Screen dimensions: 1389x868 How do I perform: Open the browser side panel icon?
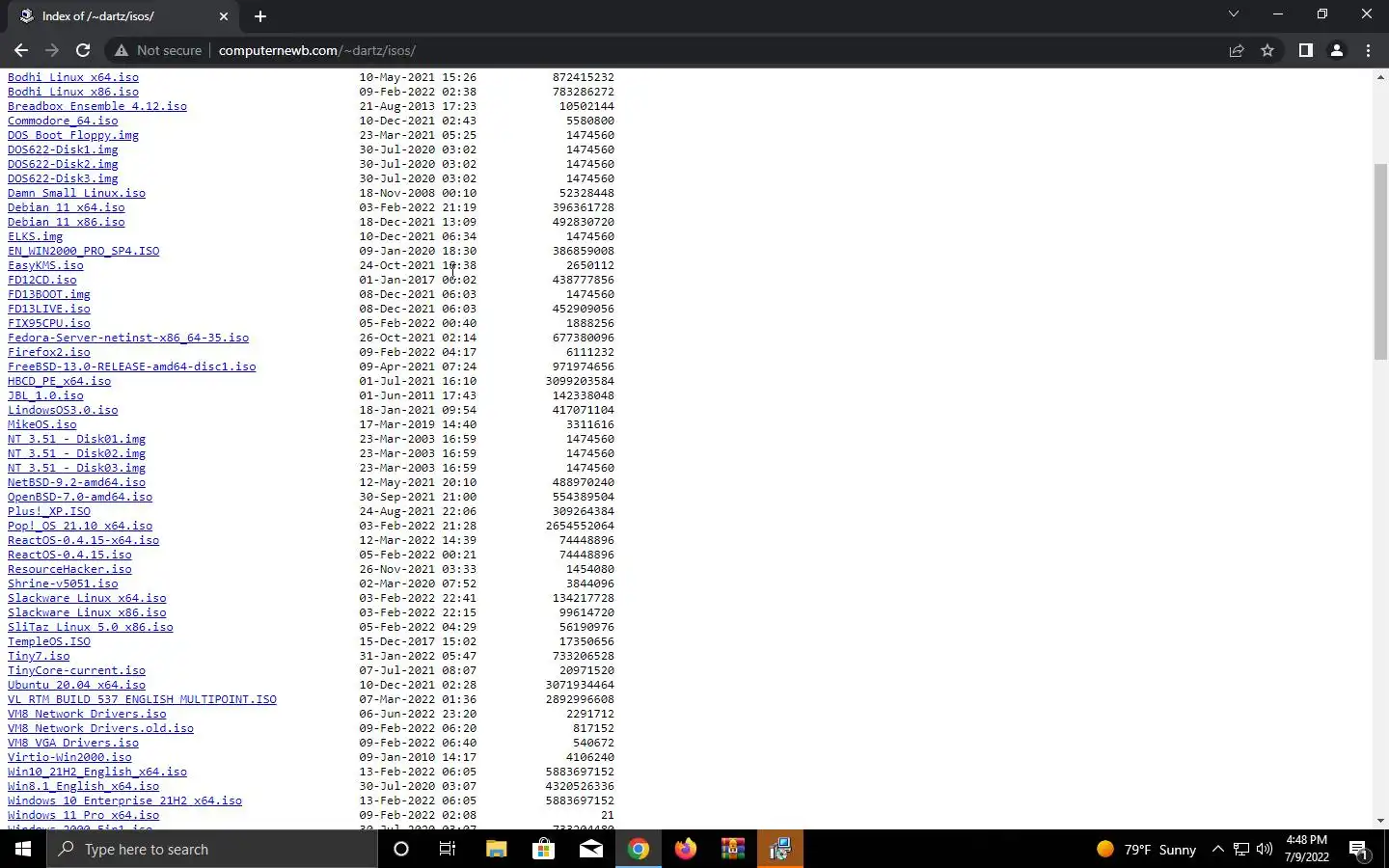1305,50
